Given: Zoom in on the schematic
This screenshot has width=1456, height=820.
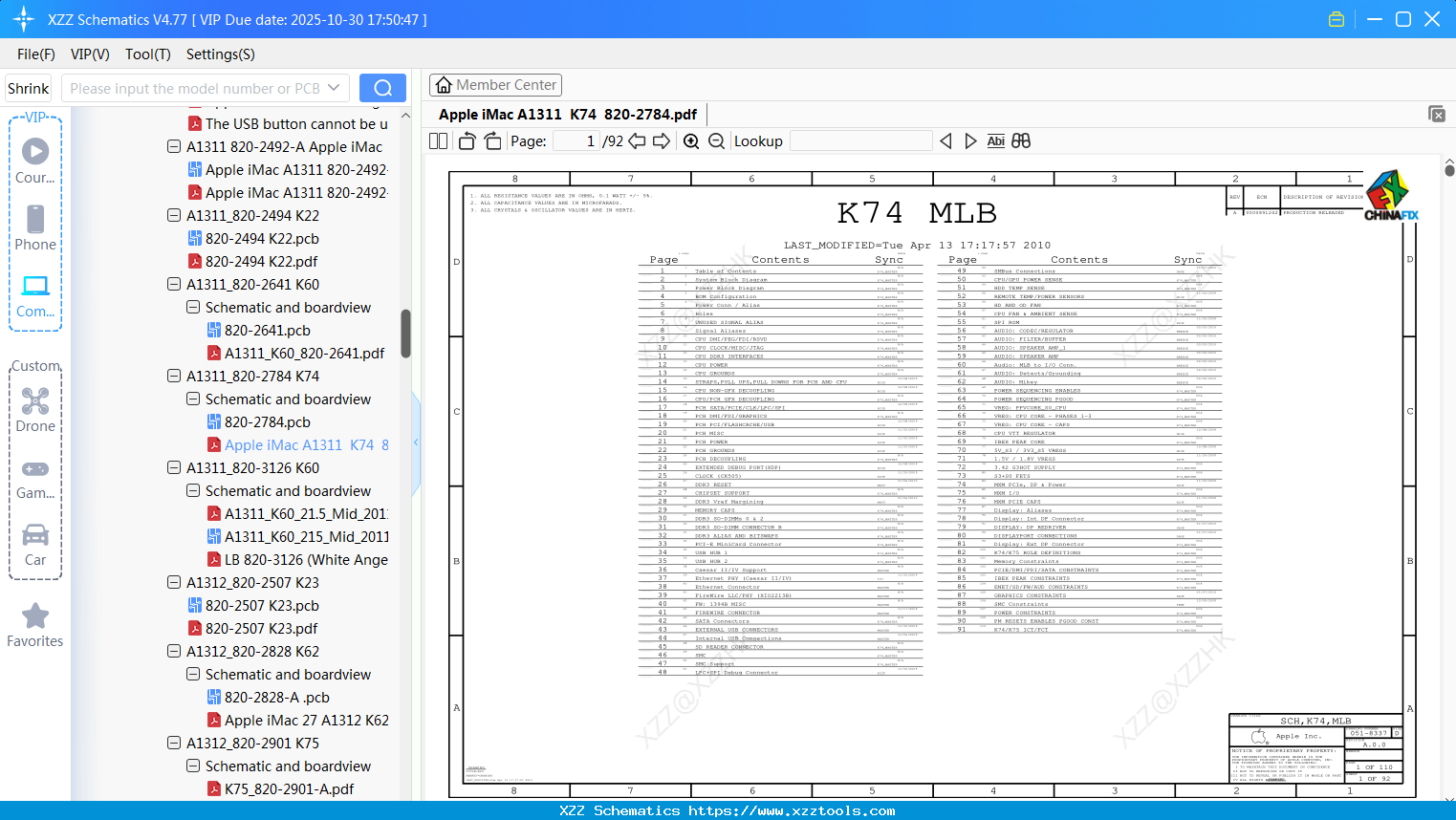Looking at the screenshot, I should [x=691, y=141].
